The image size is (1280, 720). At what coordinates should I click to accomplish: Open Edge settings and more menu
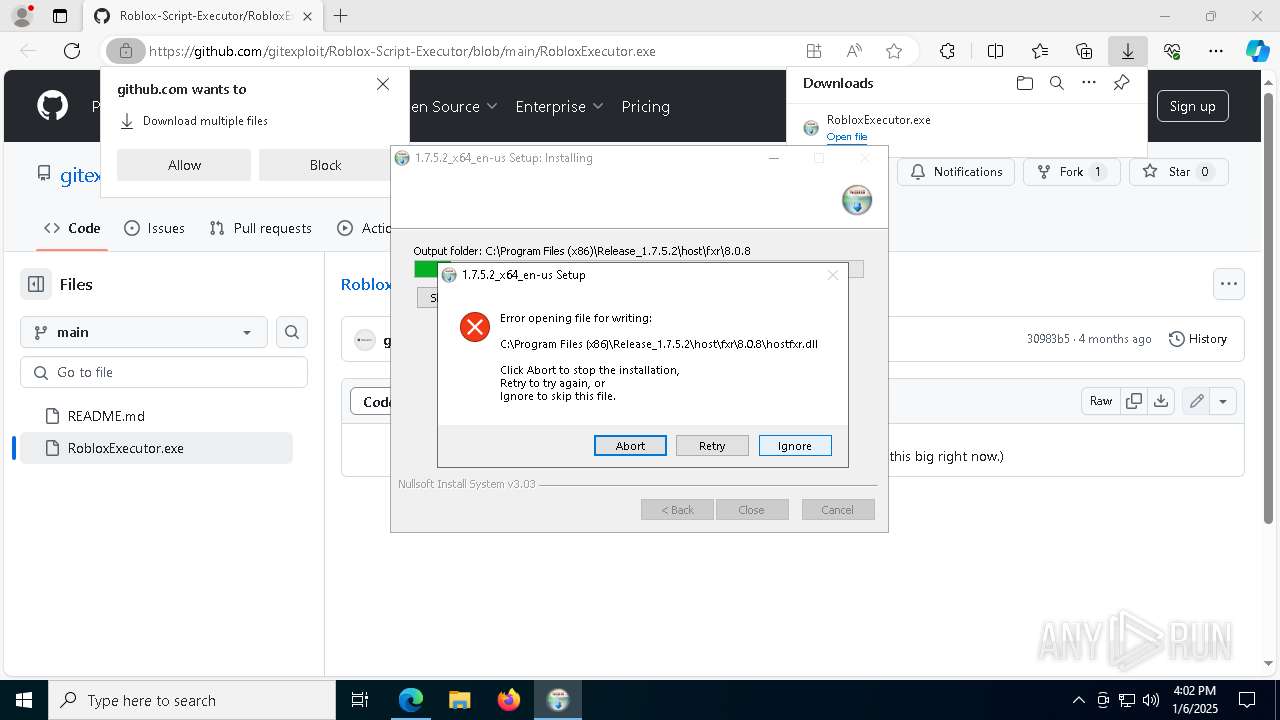pyautogui.click(x=1216, y=51)
